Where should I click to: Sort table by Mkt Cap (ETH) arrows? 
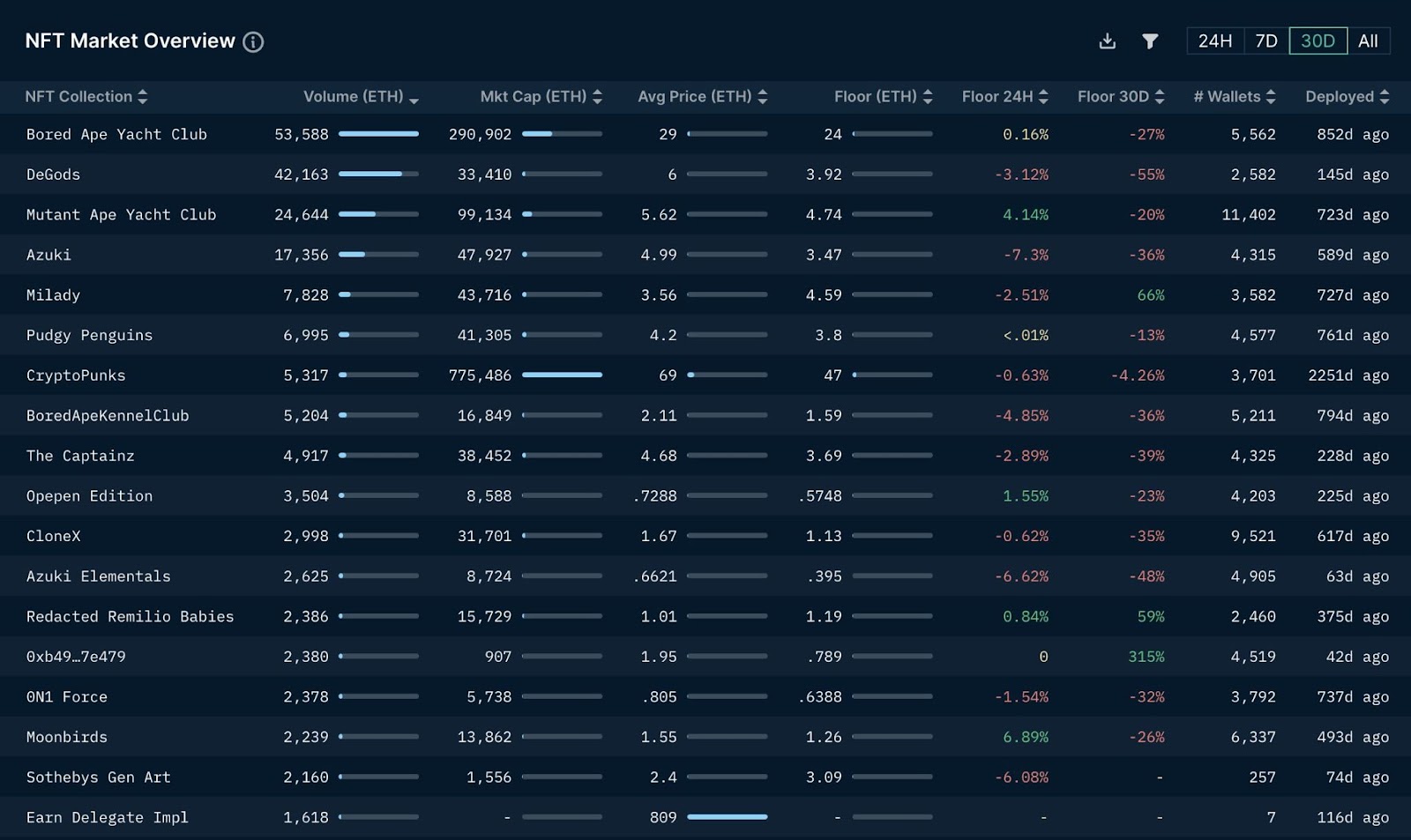(597, 97)
